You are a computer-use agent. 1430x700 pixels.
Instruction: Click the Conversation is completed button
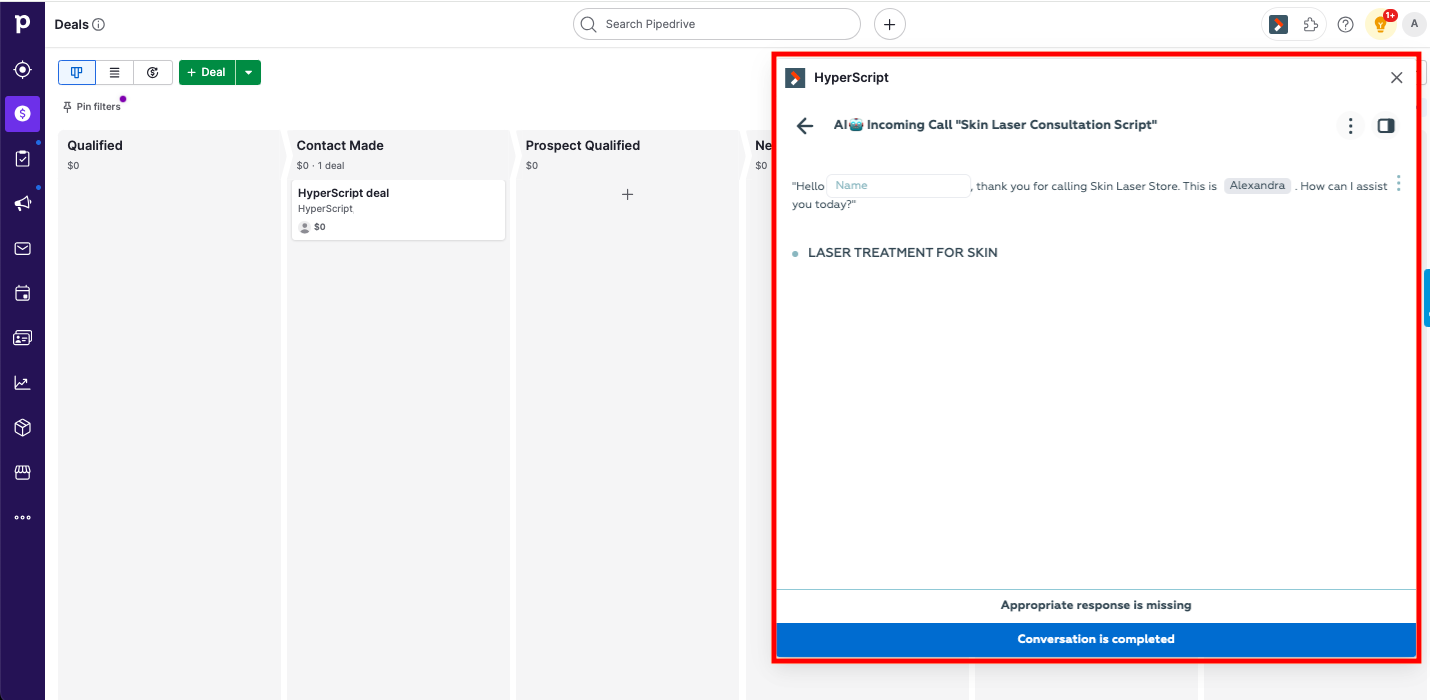[x=1096, y=639]
